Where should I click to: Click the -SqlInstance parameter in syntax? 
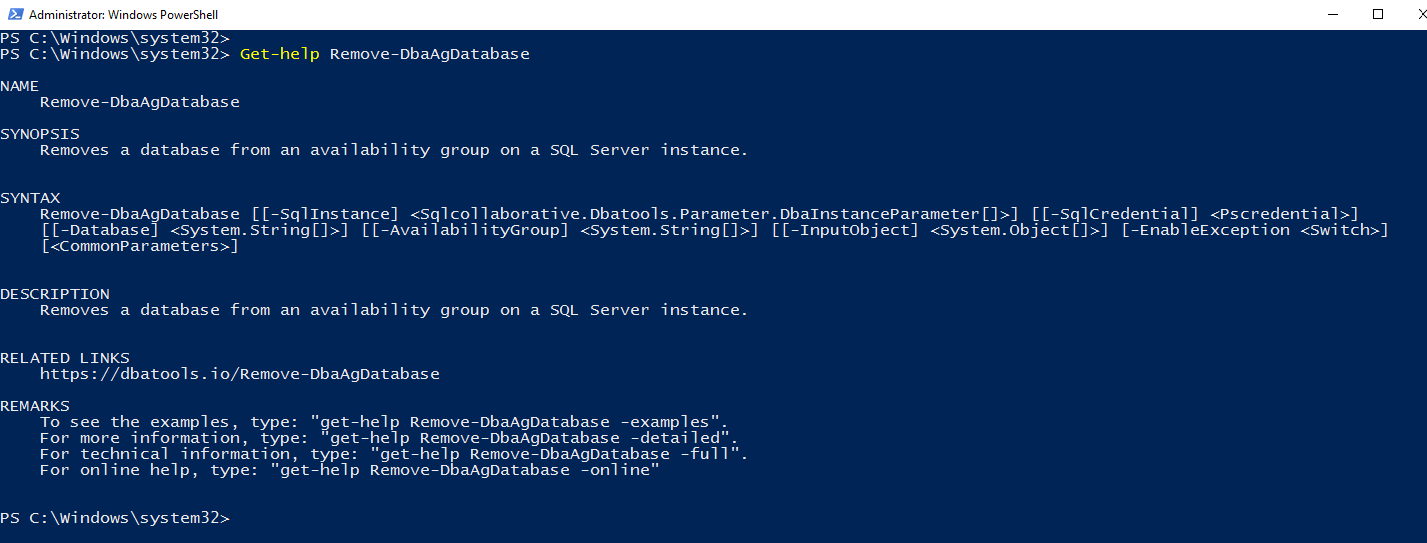pyautogui.click(x=324, y=214)
